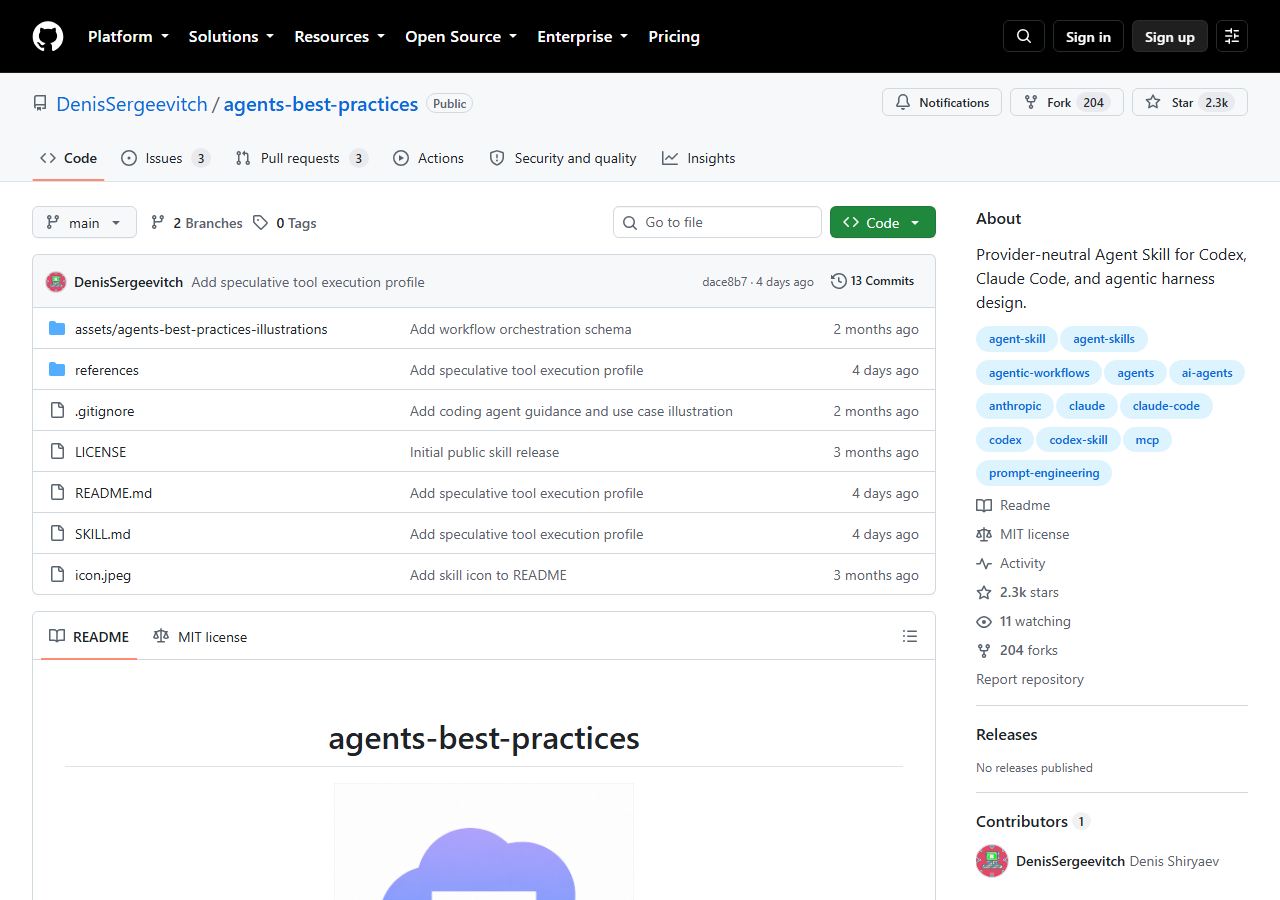The image size is (1280, 900).
Task: Open the 13 Commits history
Action: click(873, 281)
